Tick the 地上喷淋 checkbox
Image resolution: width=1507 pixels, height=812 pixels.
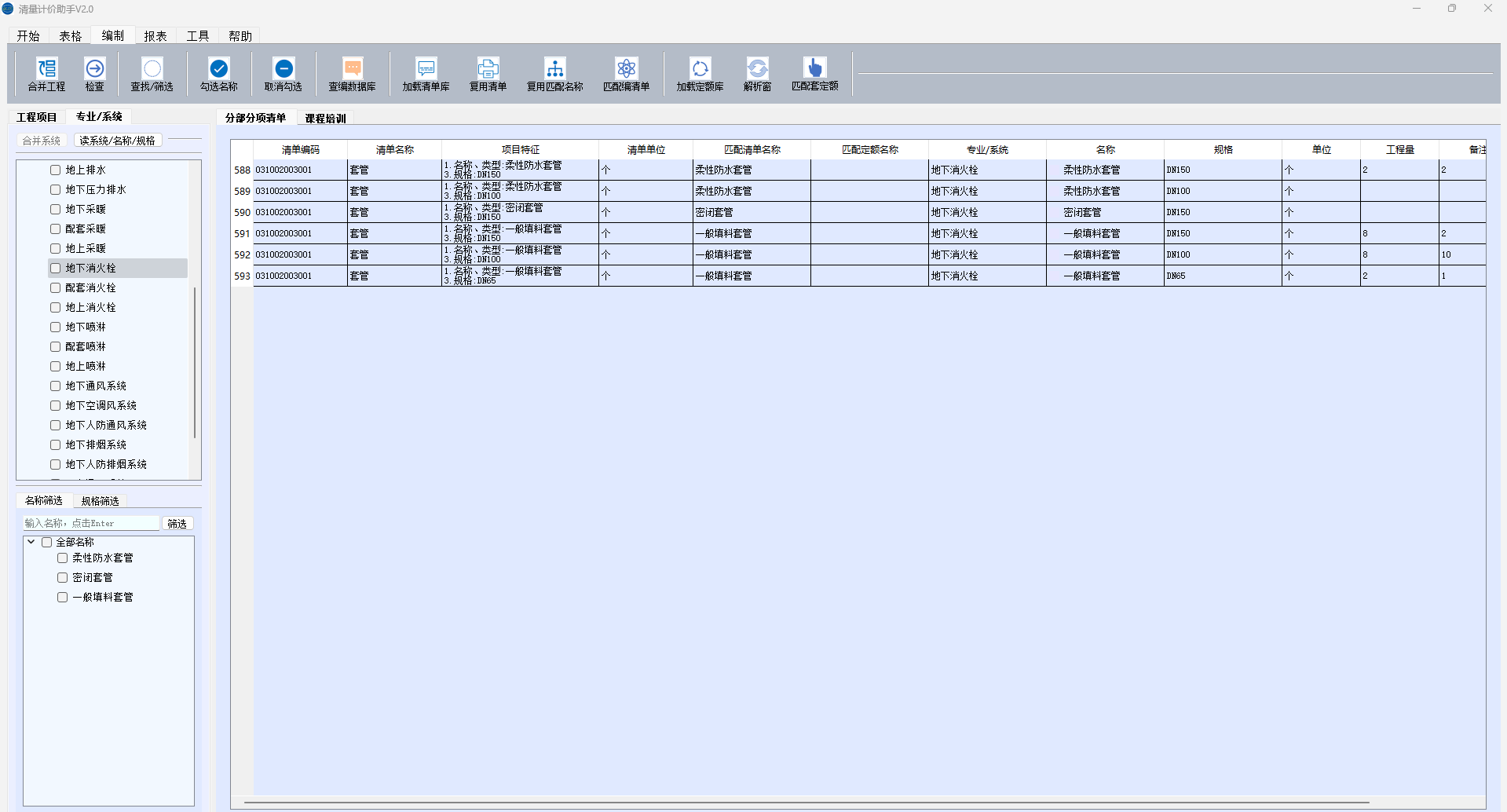[x=56, y=366]
